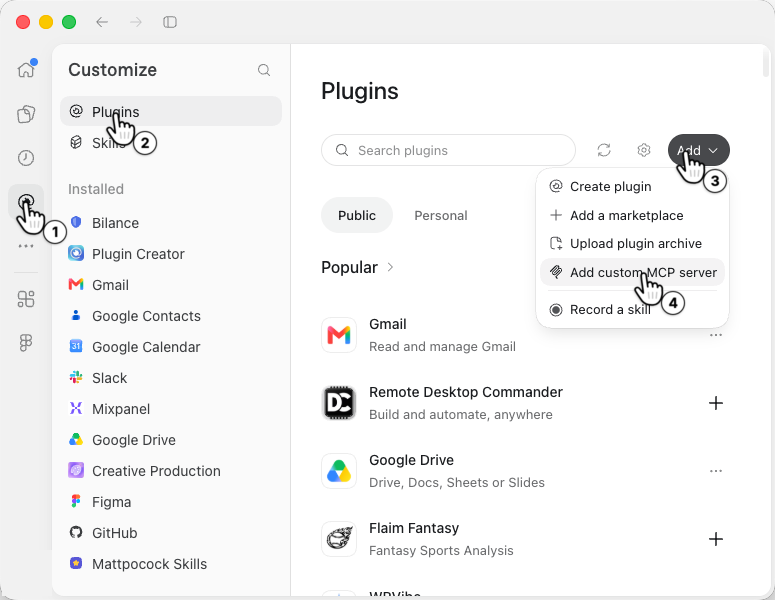Click the Popular heading

pos(349,267)
